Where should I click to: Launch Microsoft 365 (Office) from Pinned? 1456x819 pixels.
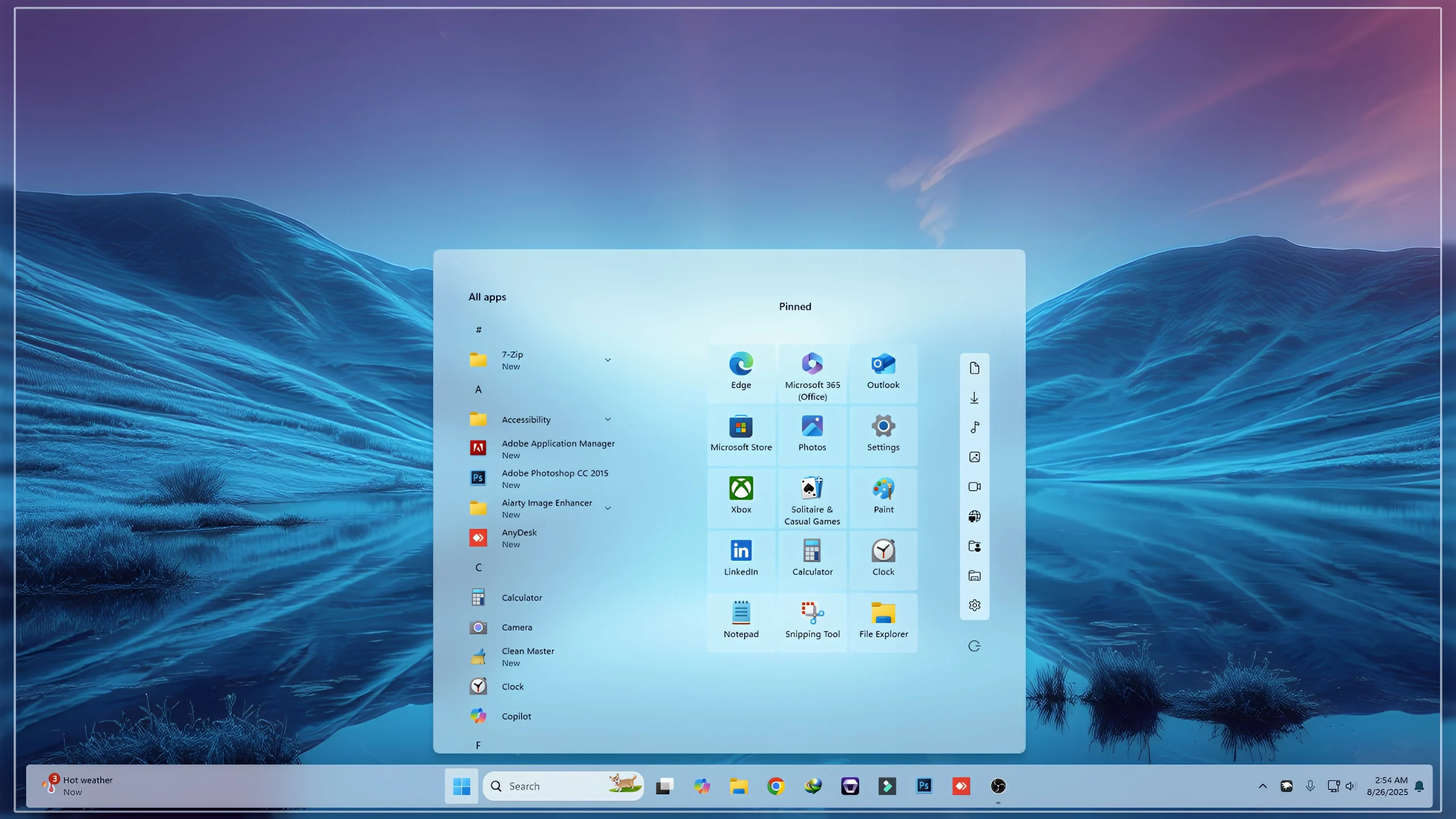(812, 373)
